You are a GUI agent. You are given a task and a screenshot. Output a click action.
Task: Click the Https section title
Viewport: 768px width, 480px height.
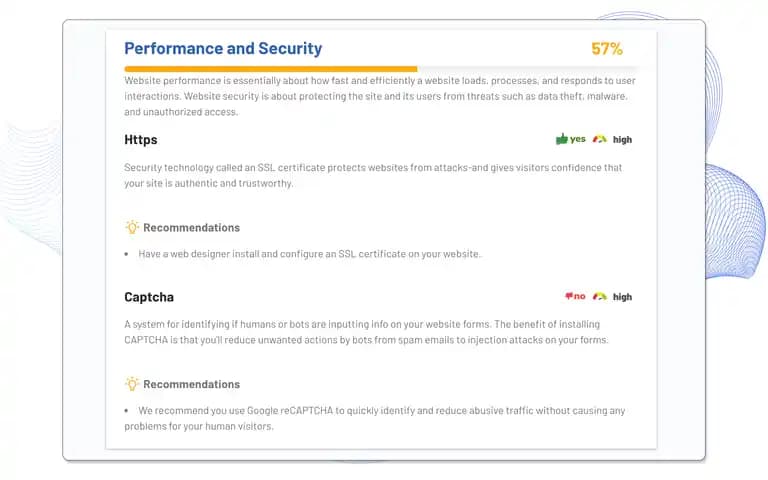click(x=141, y=140)
